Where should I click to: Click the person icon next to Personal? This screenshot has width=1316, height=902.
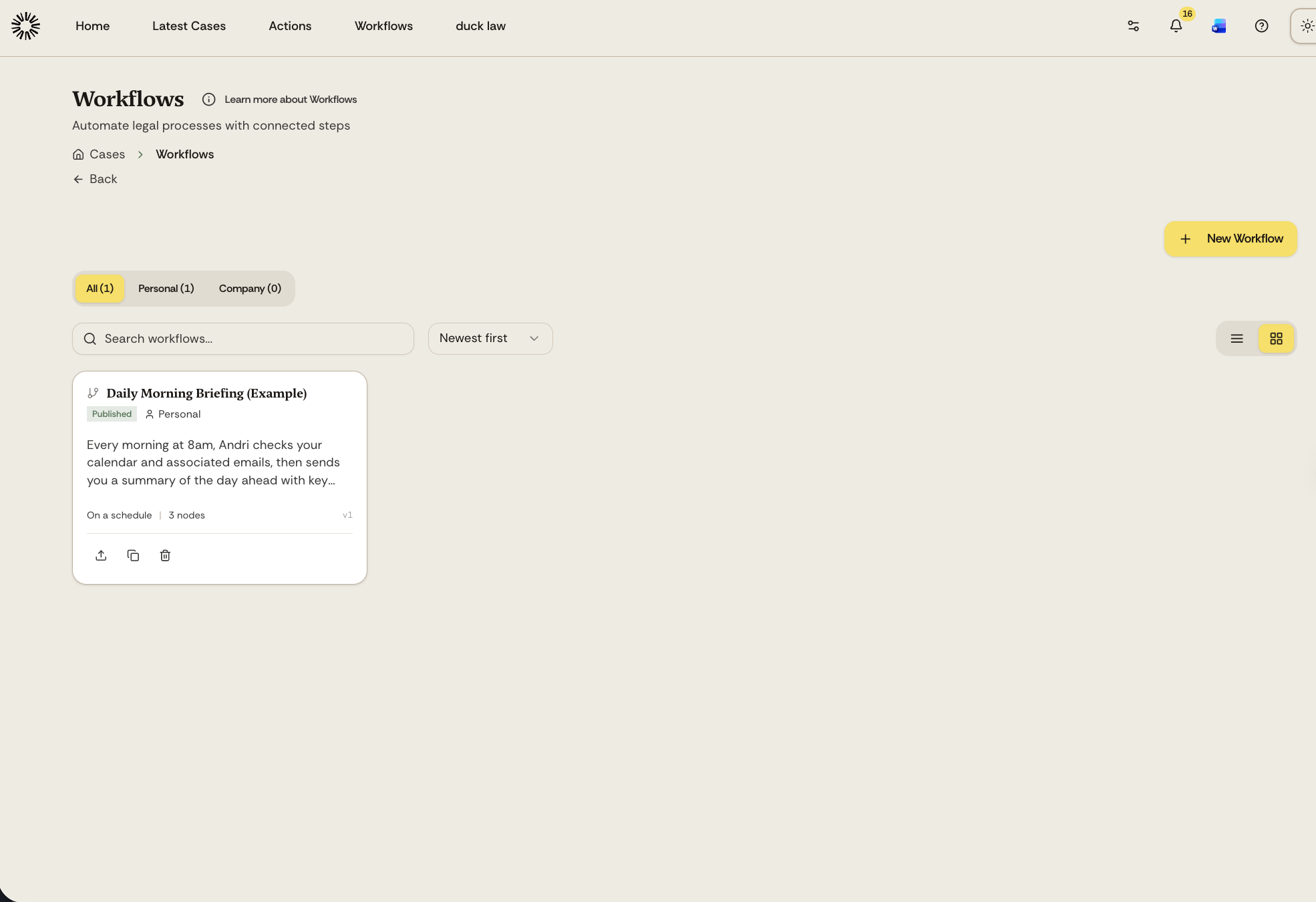[150, 414]
